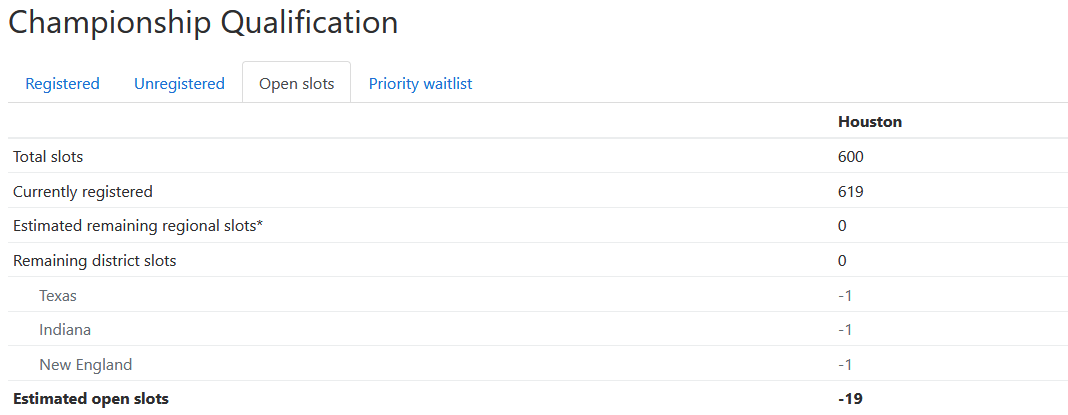
Task: Click the Remaining district slots label
Action: [95, 260]
